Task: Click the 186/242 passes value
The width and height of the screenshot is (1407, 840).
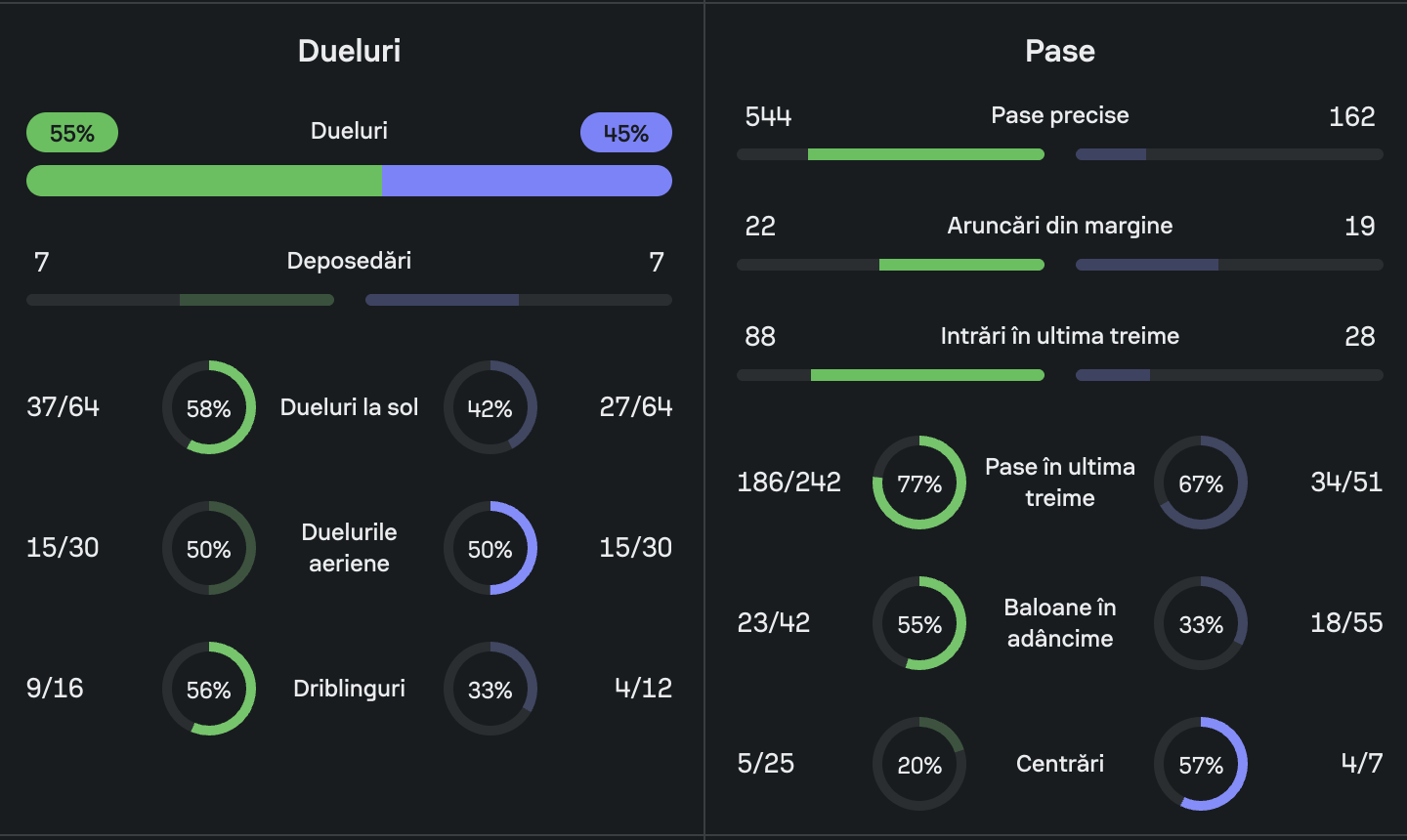Action: [x=789, y=483]
